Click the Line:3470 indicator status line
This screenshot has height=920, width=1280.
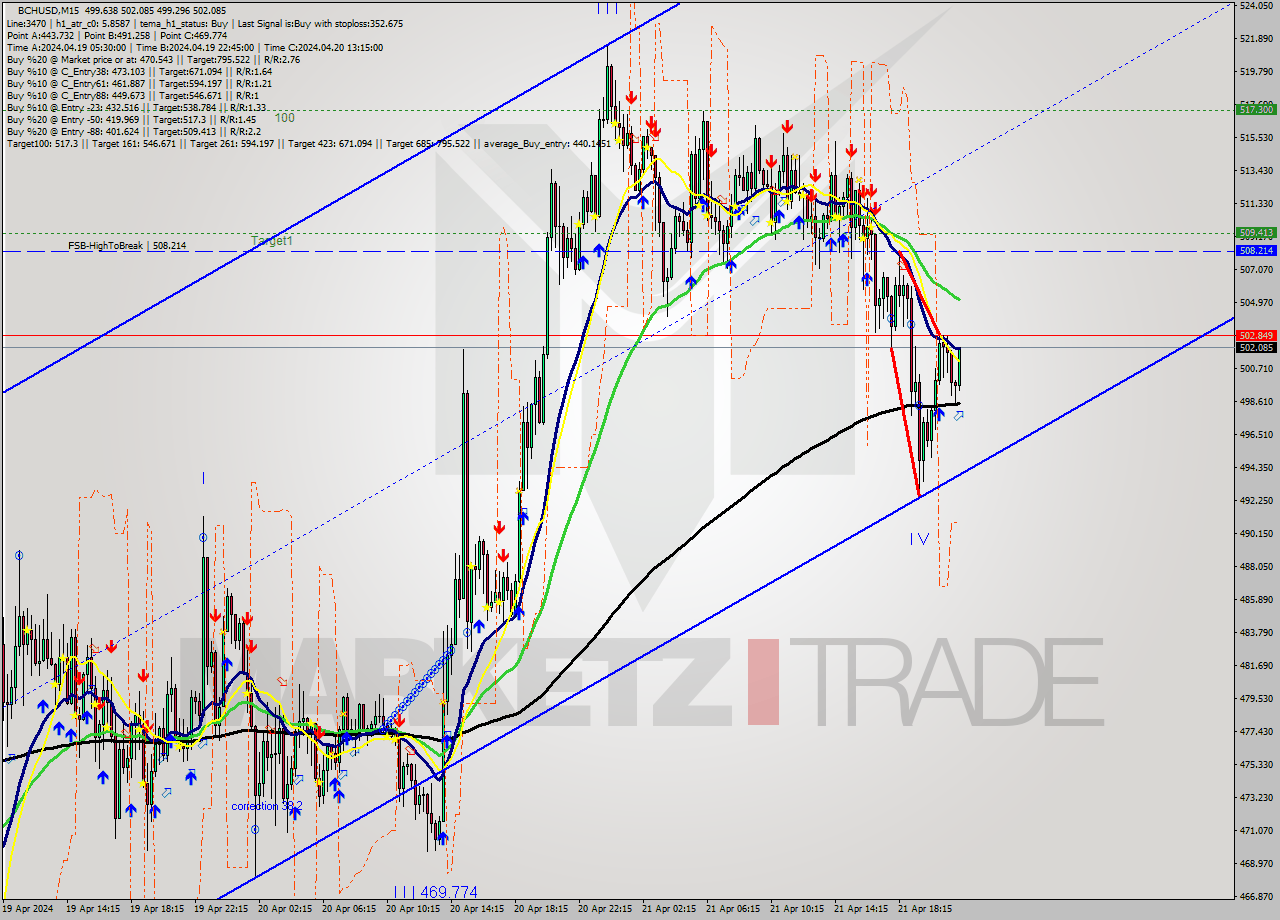click(205, 23)
